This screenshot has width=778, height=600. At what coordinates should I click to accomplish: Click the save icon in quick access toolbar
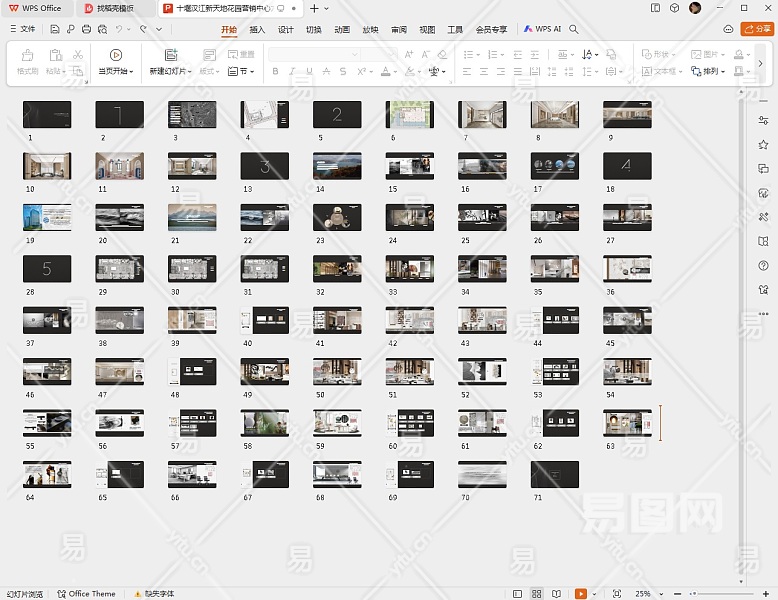point(55,30)
